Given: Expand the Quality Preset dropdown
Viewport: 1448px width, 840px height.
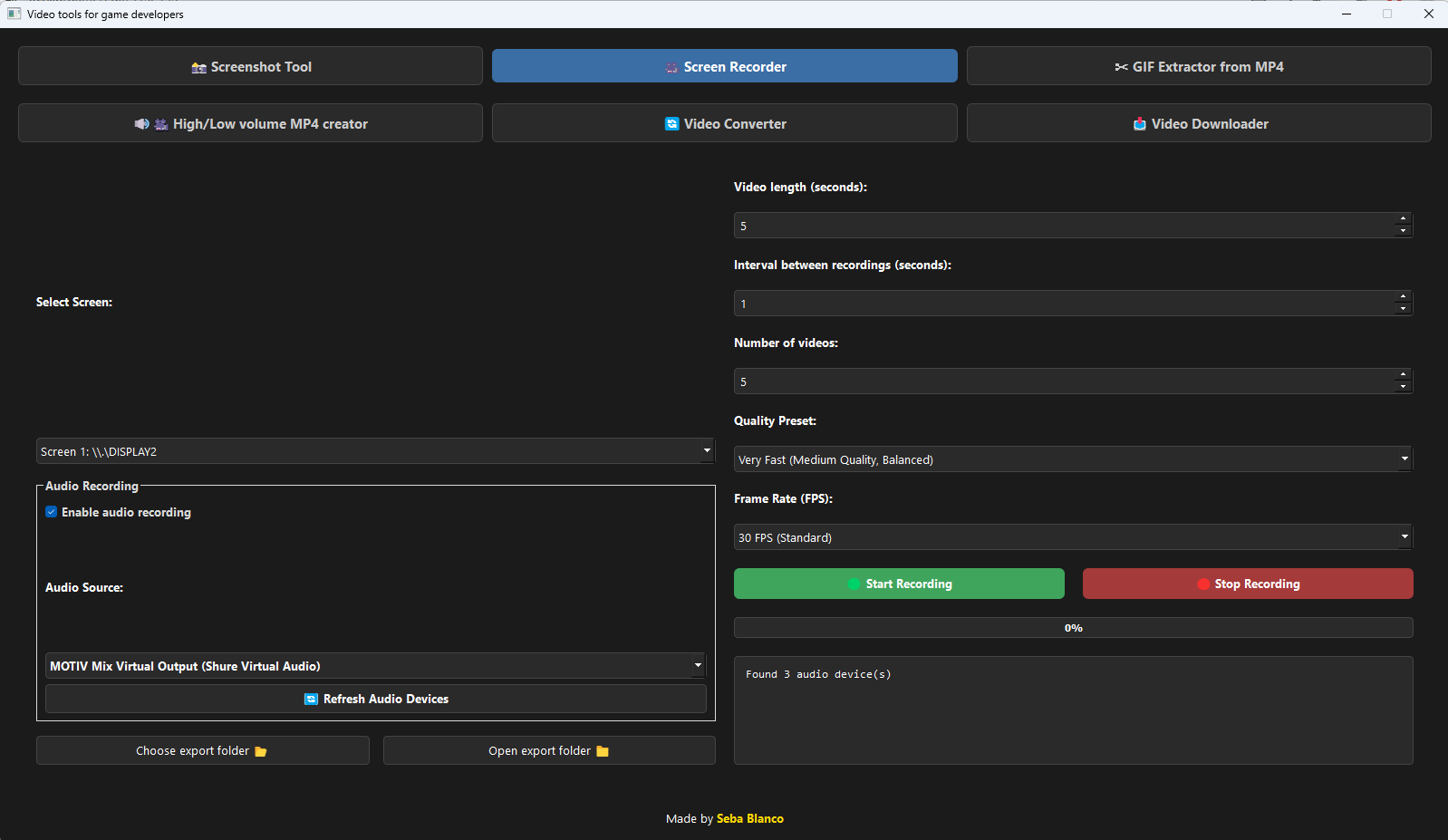Looking at the screenshot, I should (x=1073, y=459).
